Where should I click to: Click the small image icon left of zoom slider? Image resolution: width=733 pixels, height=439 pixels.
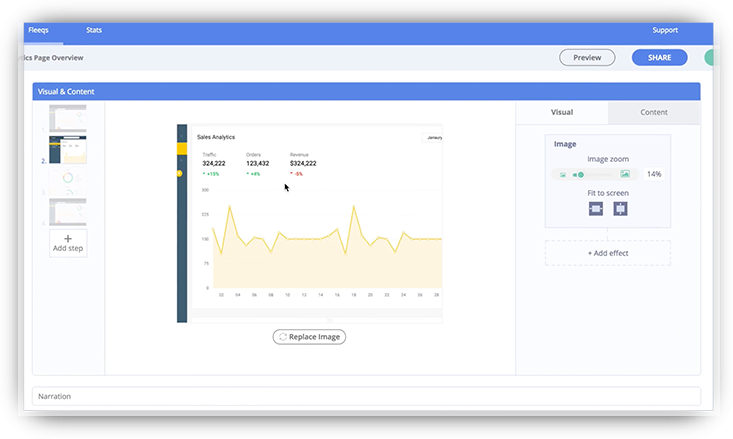click(563, 175)
